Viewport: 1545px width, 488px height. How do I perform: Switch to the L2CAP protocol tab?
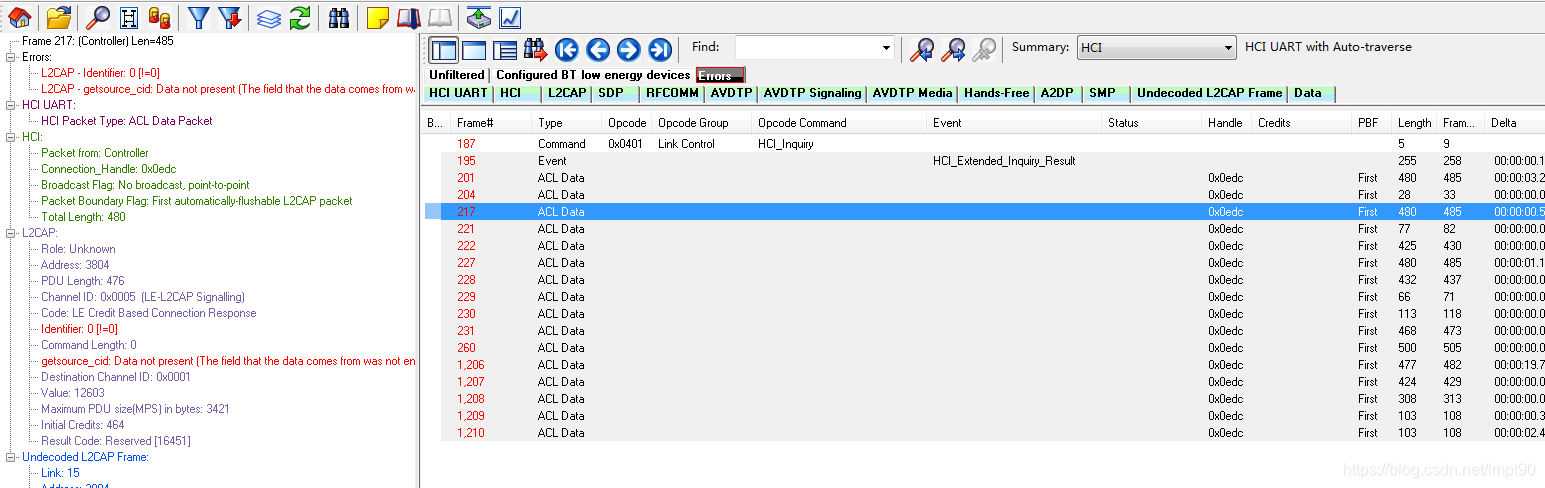tap(567, 93)
